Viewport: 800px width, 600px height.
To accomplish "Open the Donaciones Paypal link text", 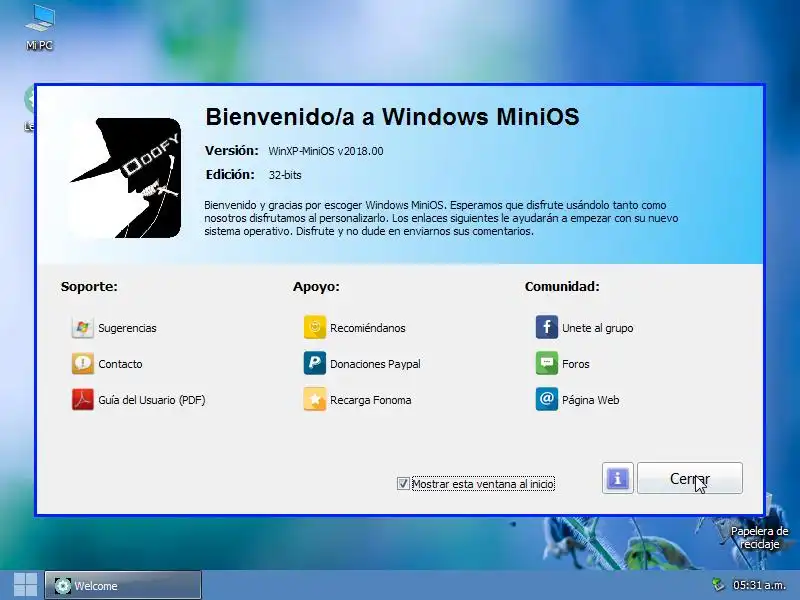I will [375, 364].
